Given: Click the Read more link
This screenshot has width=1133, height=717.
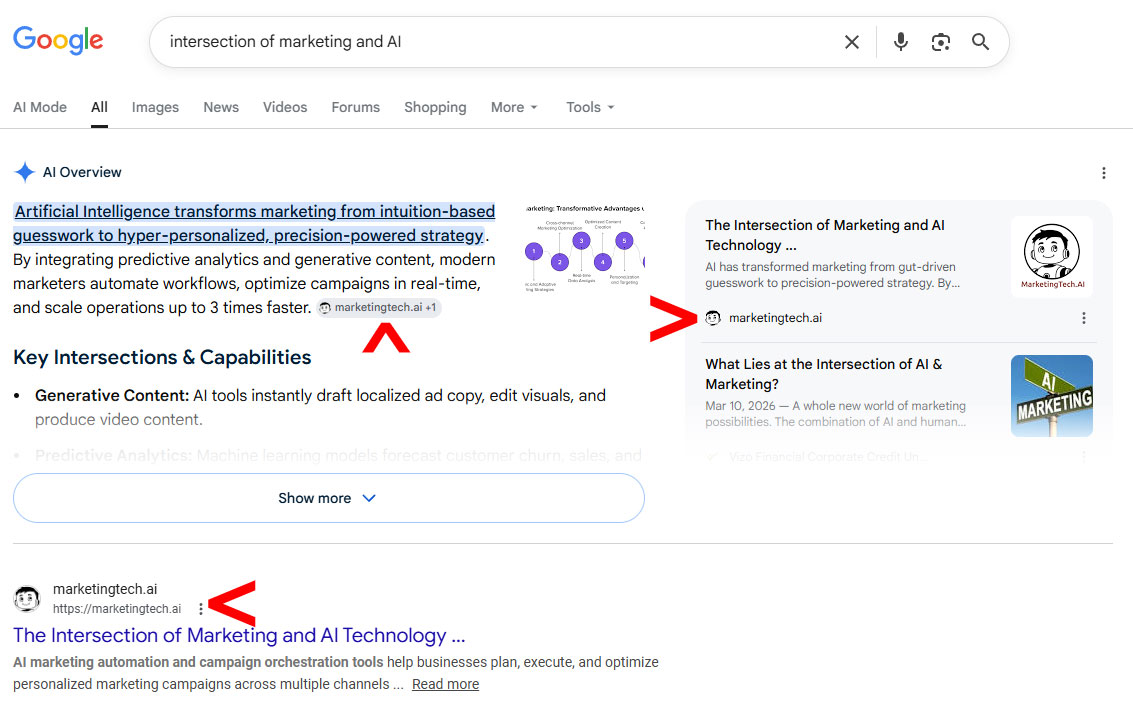Looking at the screenshot, I should [445, 684].
